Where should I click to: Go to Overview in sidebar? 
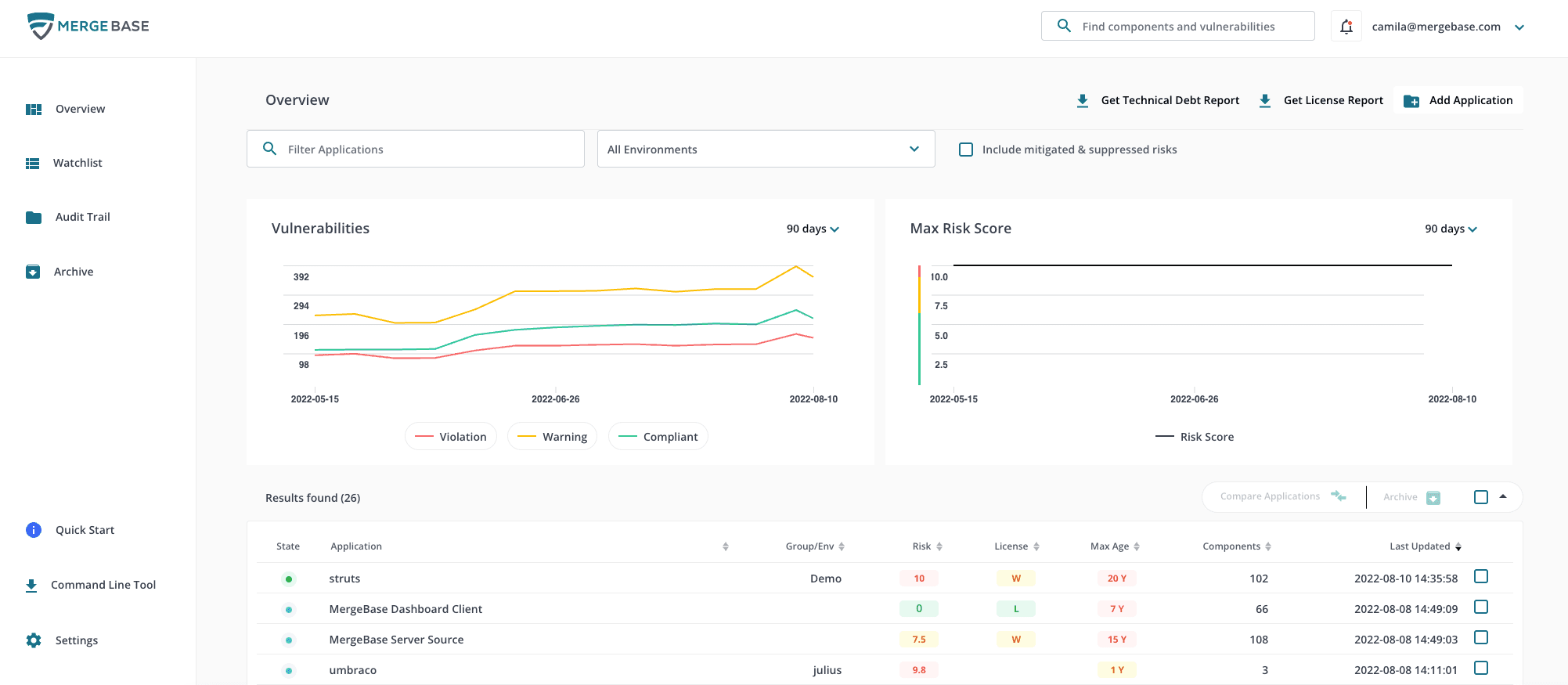[x=80, y=109]
